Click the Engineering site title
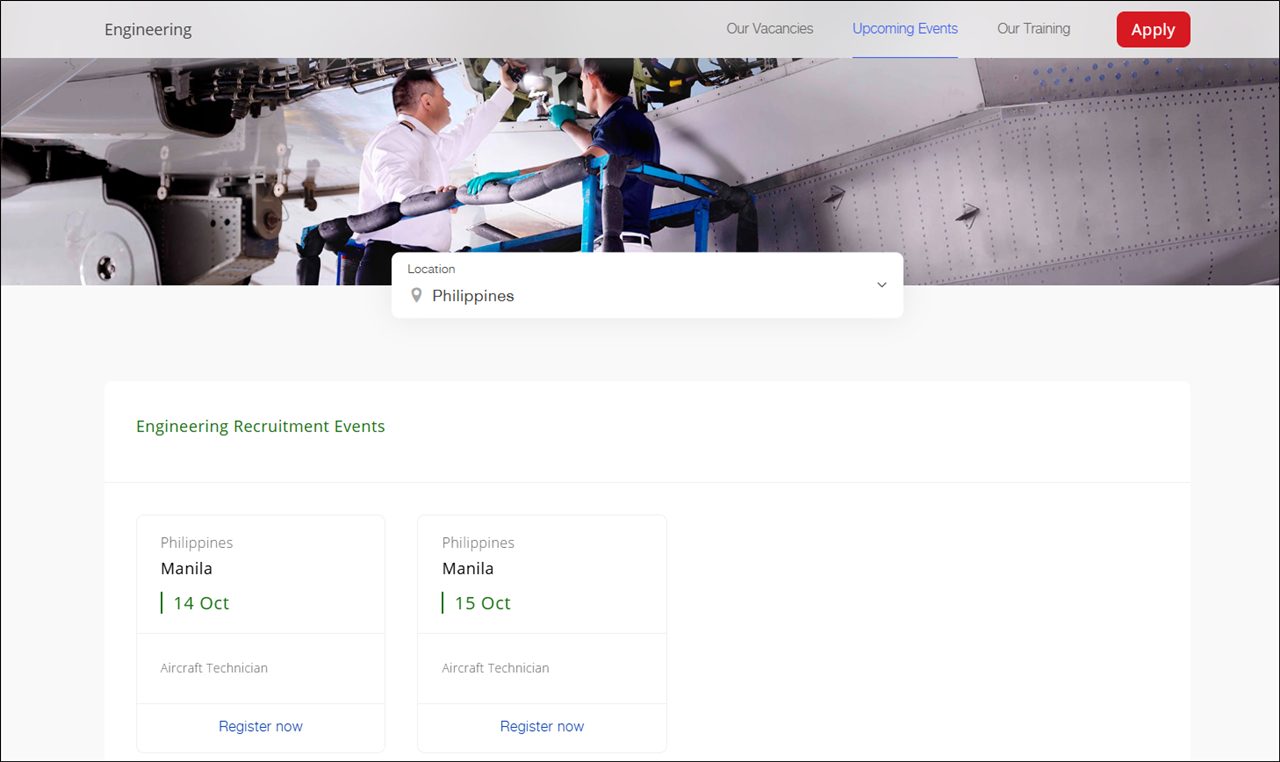This screenshot has height=762, width=1280. tap(148, 30)
